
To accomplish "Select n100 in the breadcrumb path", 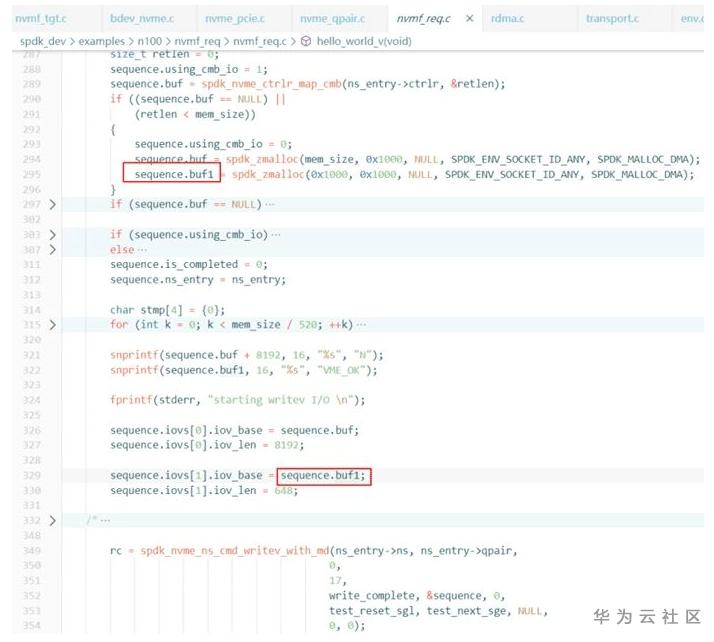I will 150,41.
